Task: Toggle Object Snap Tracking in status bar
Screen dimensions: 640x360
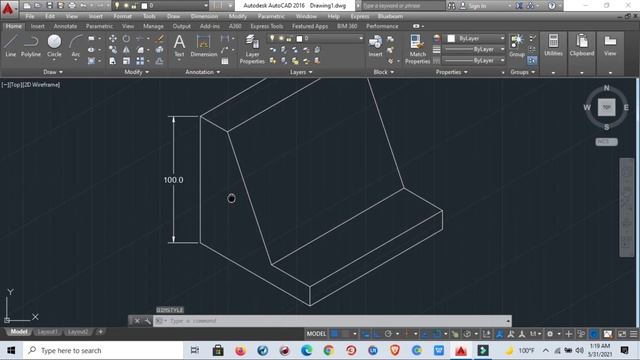Action: point(424,334)
